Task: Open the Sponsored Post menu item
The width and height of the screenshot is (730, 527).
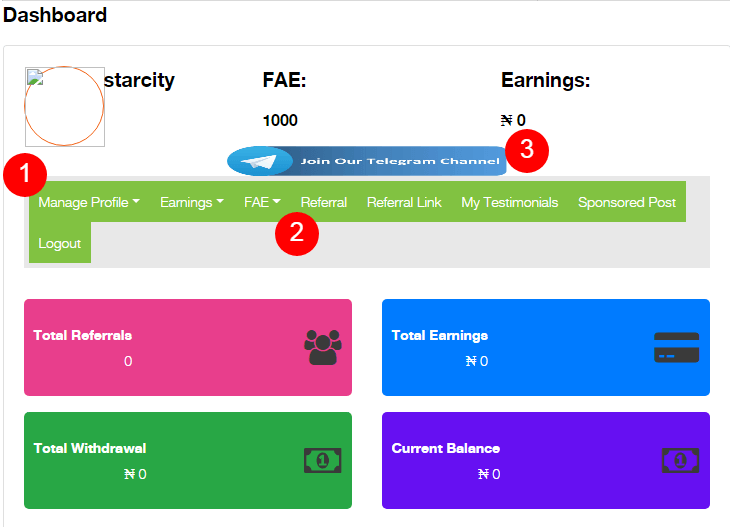Action: point(627,202)
